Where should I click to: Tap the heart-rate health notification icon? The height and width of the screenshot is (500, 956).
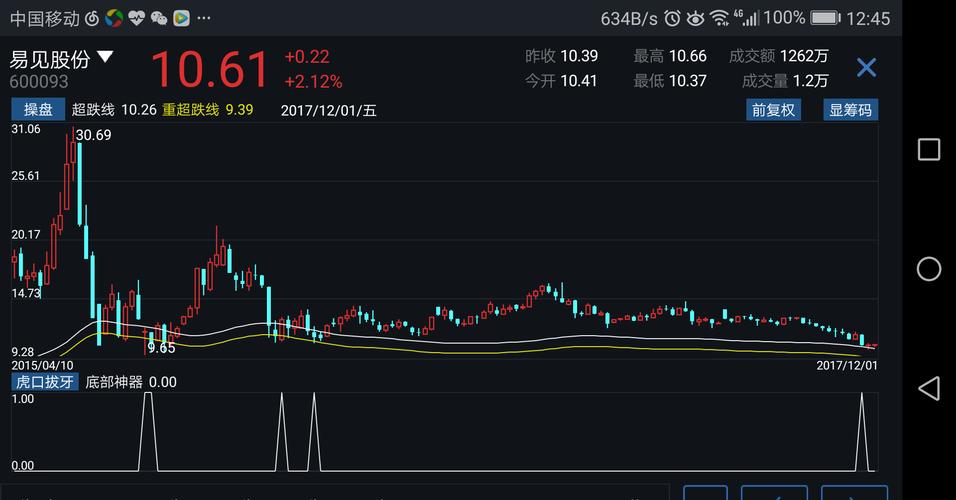137,18
